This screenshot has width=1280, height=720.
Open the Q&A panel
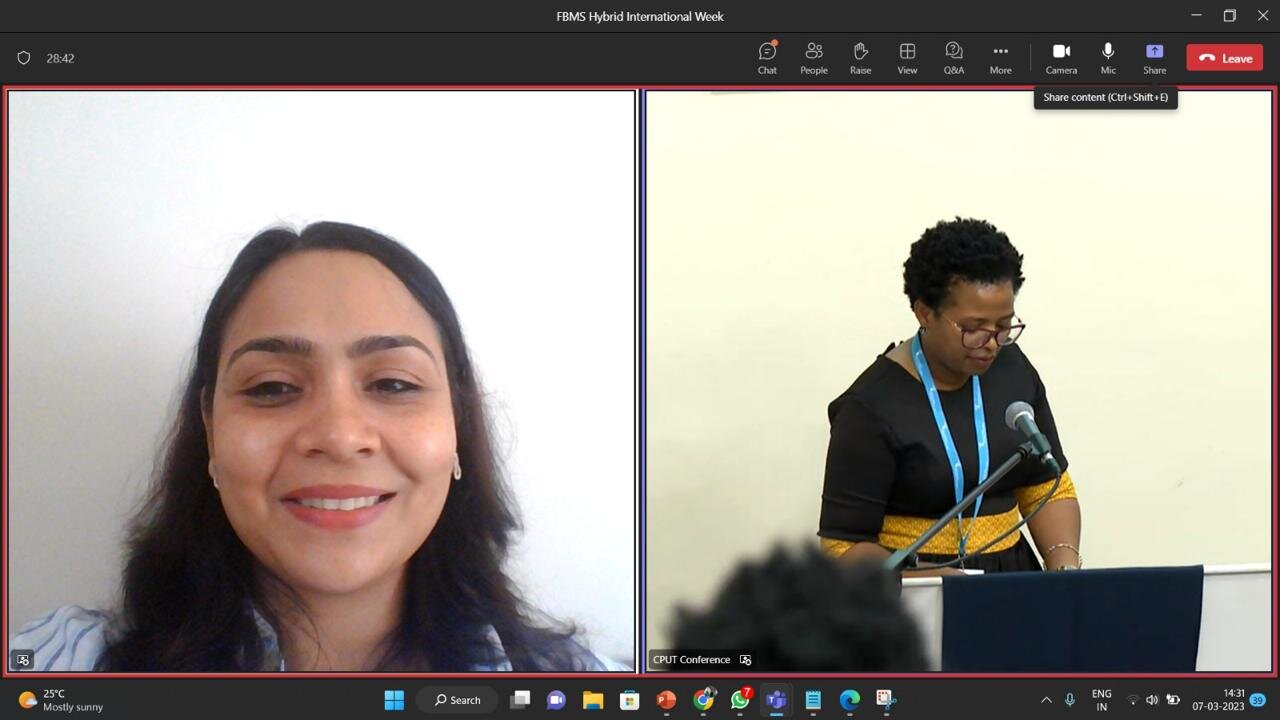(x=954, y=57)
